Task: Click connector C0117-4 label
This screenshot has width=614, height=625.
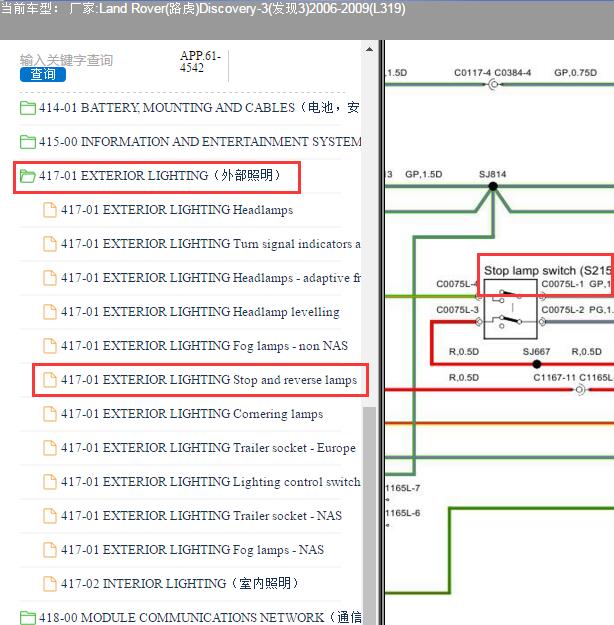Action: tap(472, 73)
